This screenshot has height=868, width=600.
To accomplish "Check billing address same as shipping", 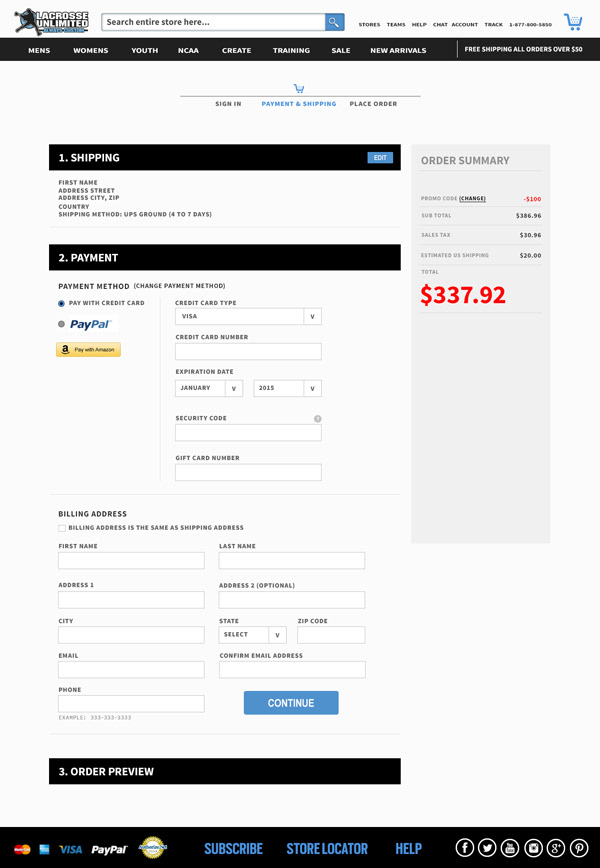I will pyautogui.click(x=62, y=528).
